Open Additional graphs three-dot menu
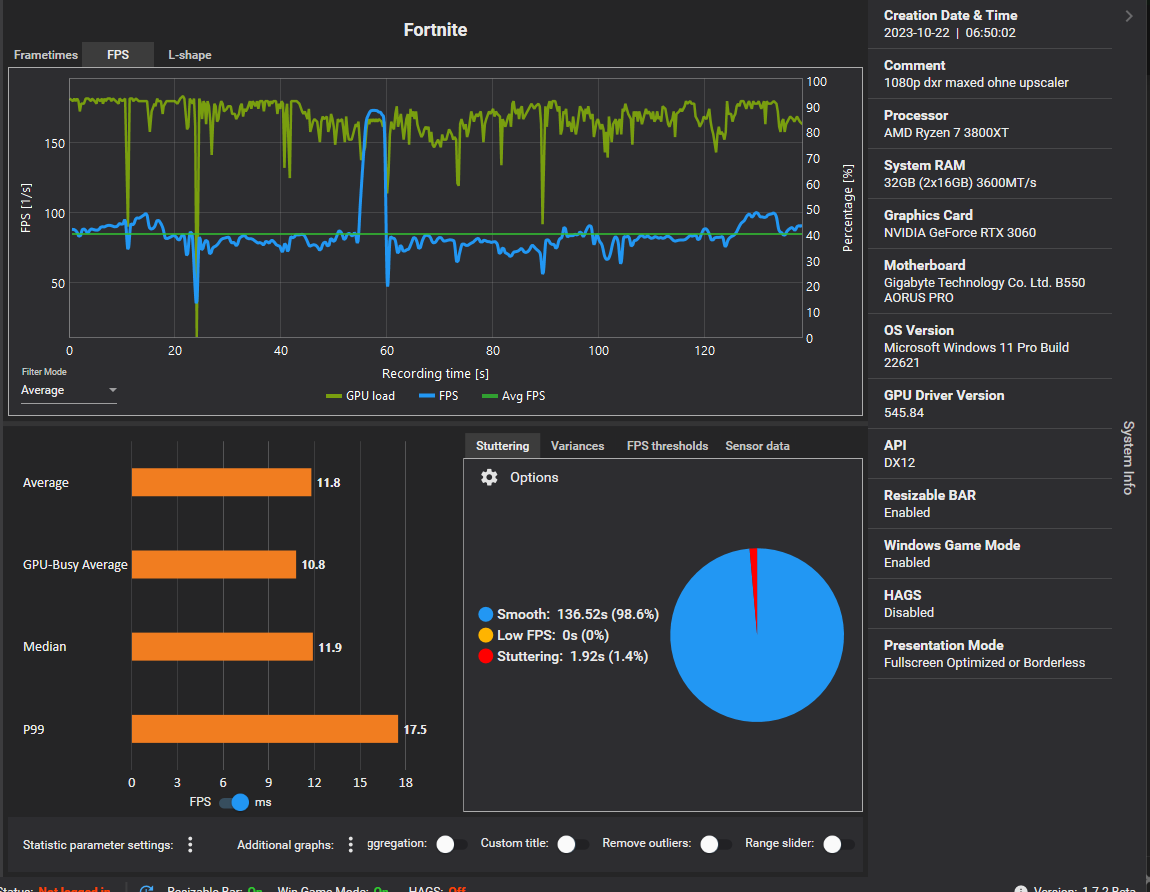 coord(351,844)
